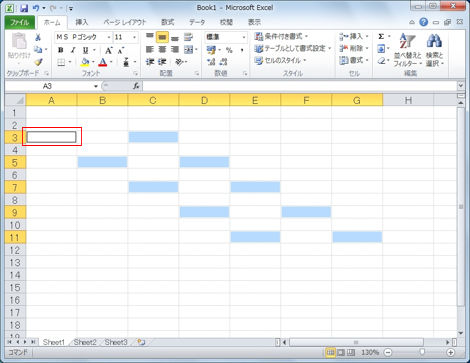Open Conditional Formatting menu button
Screen dimensions: 470x363
[281, 36]
